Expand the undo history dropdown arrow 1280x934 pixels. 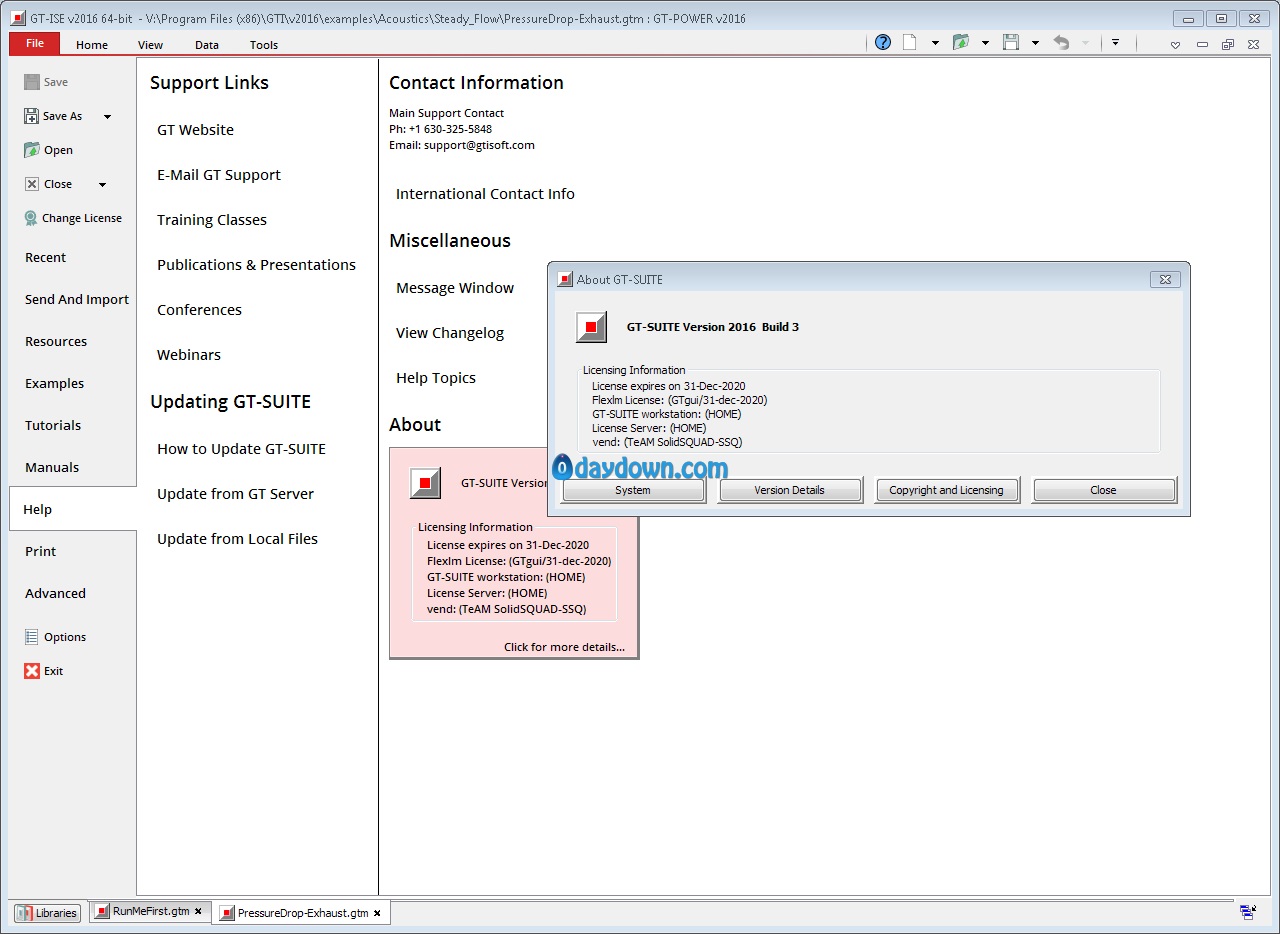(x=1086, y=43)
